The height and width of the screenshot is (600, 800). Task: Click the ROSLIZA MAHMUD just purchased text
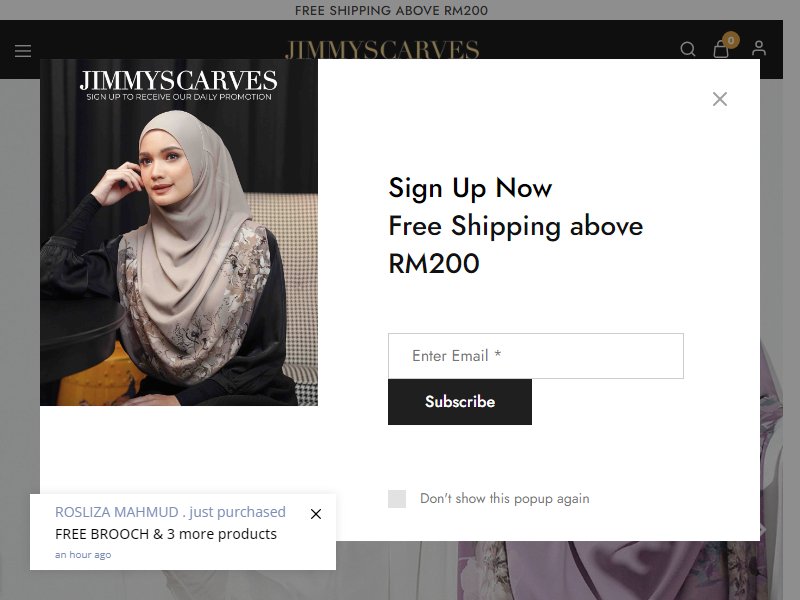[x=170, y=512]
